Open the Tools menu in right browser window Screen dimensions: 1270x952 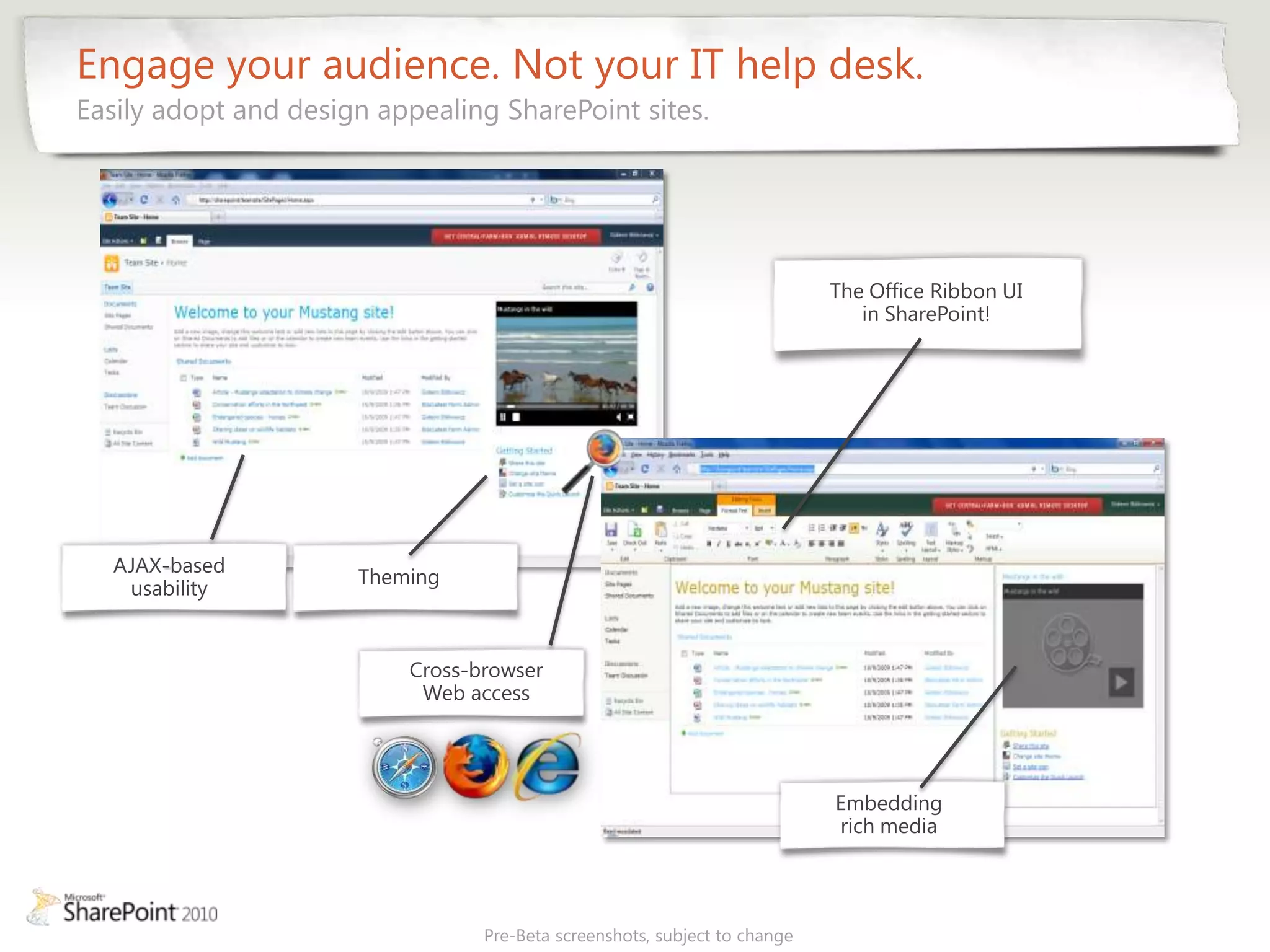(x=706, y=455)
